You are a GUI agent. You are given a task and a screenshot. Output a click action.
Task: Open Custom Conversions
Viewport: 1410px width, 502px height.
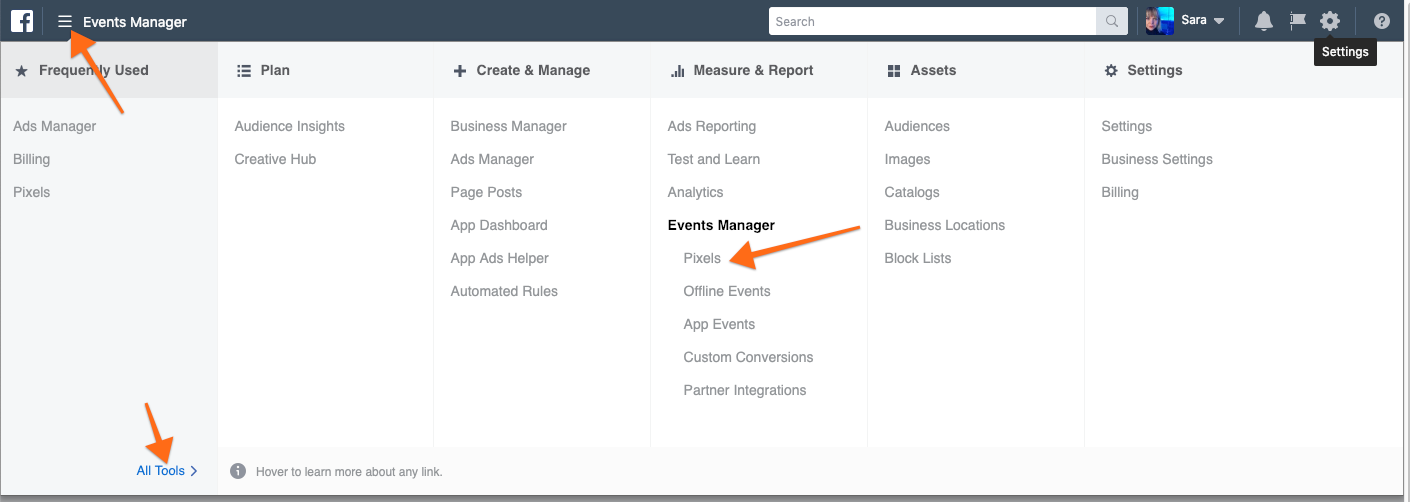tap(748, 357)
